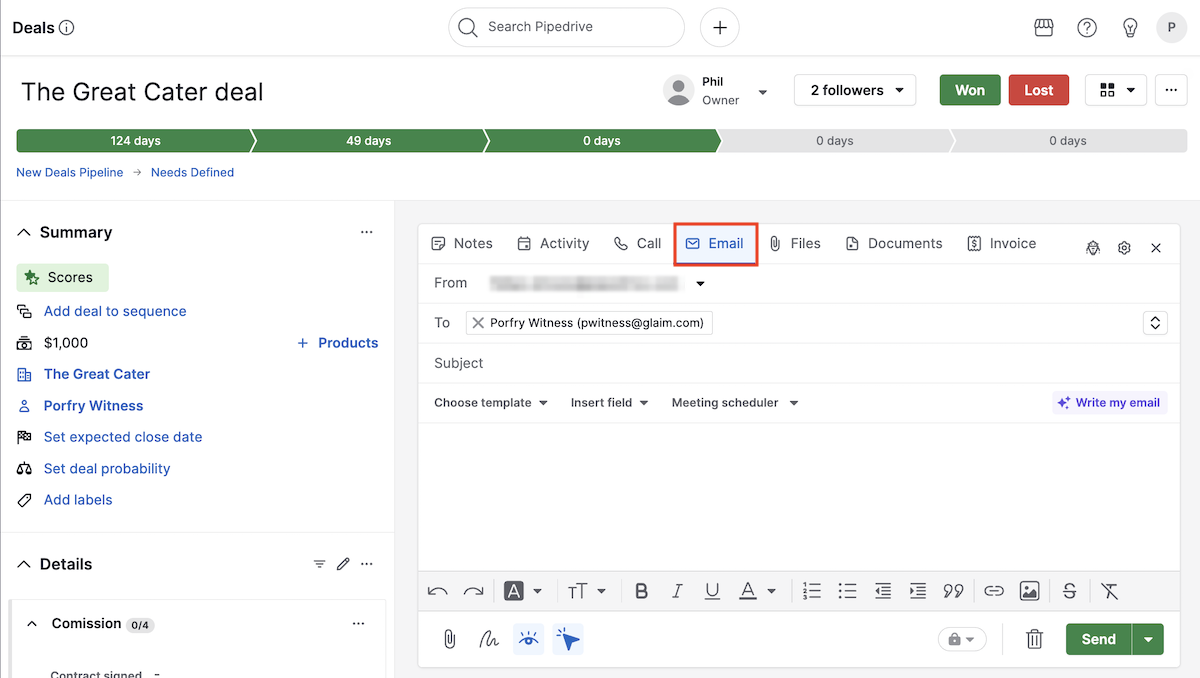1200x678 pixels.
Task: Switch to the Activity tab
Action: [553, 244]
